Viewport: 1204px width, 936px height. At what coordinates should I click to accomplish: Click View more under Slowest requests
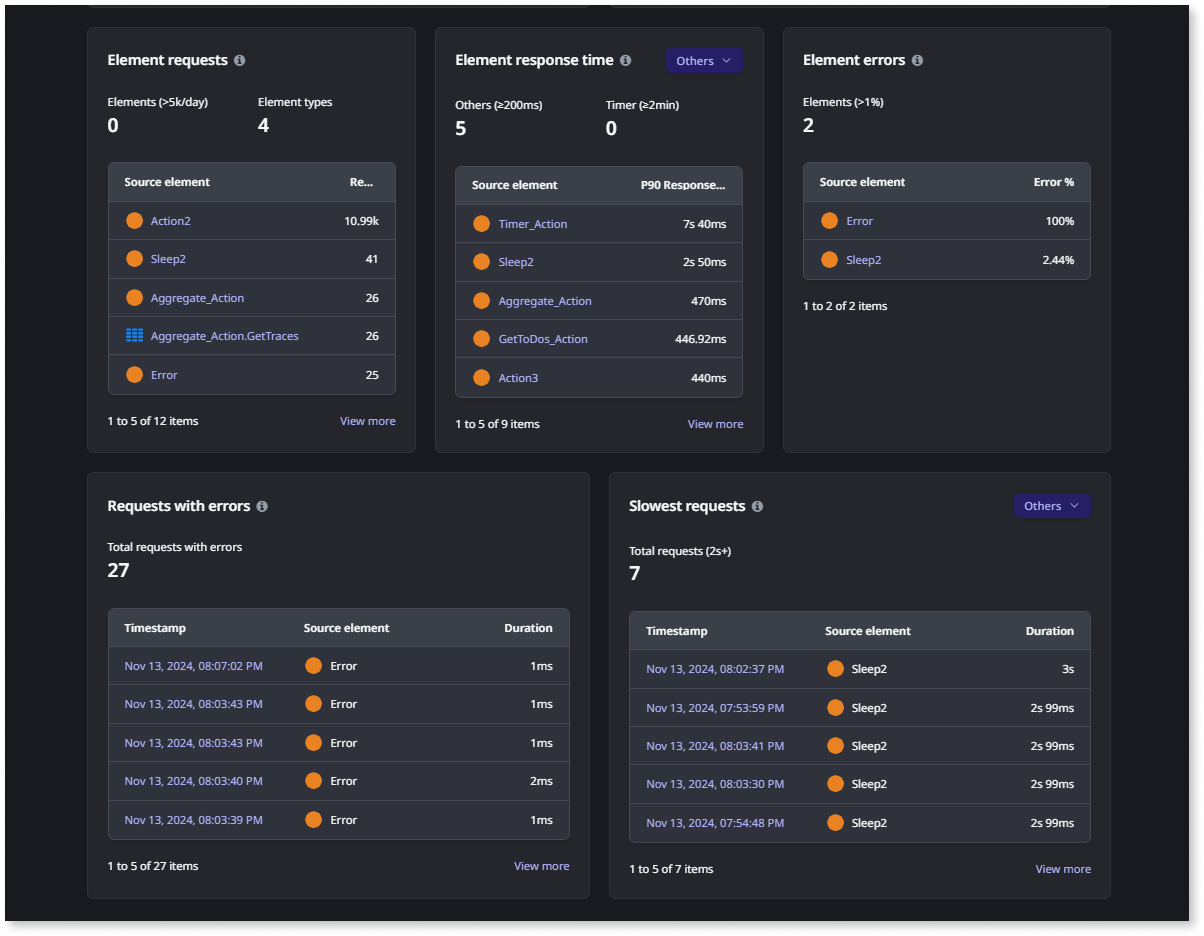point(1063,869)
